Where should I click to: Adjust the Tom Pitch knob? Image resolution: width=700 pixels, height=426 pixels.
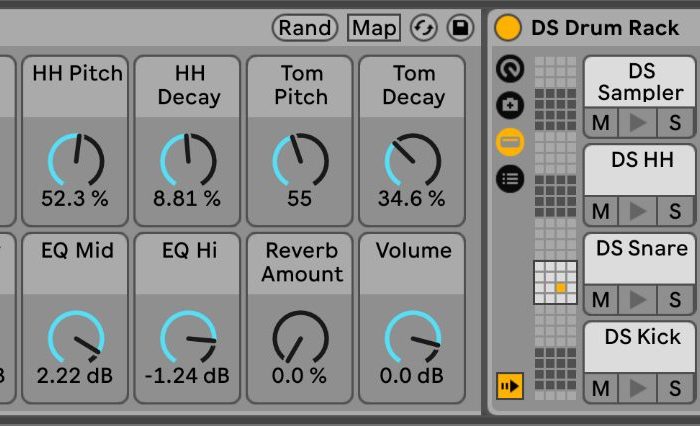coord(300,159)
